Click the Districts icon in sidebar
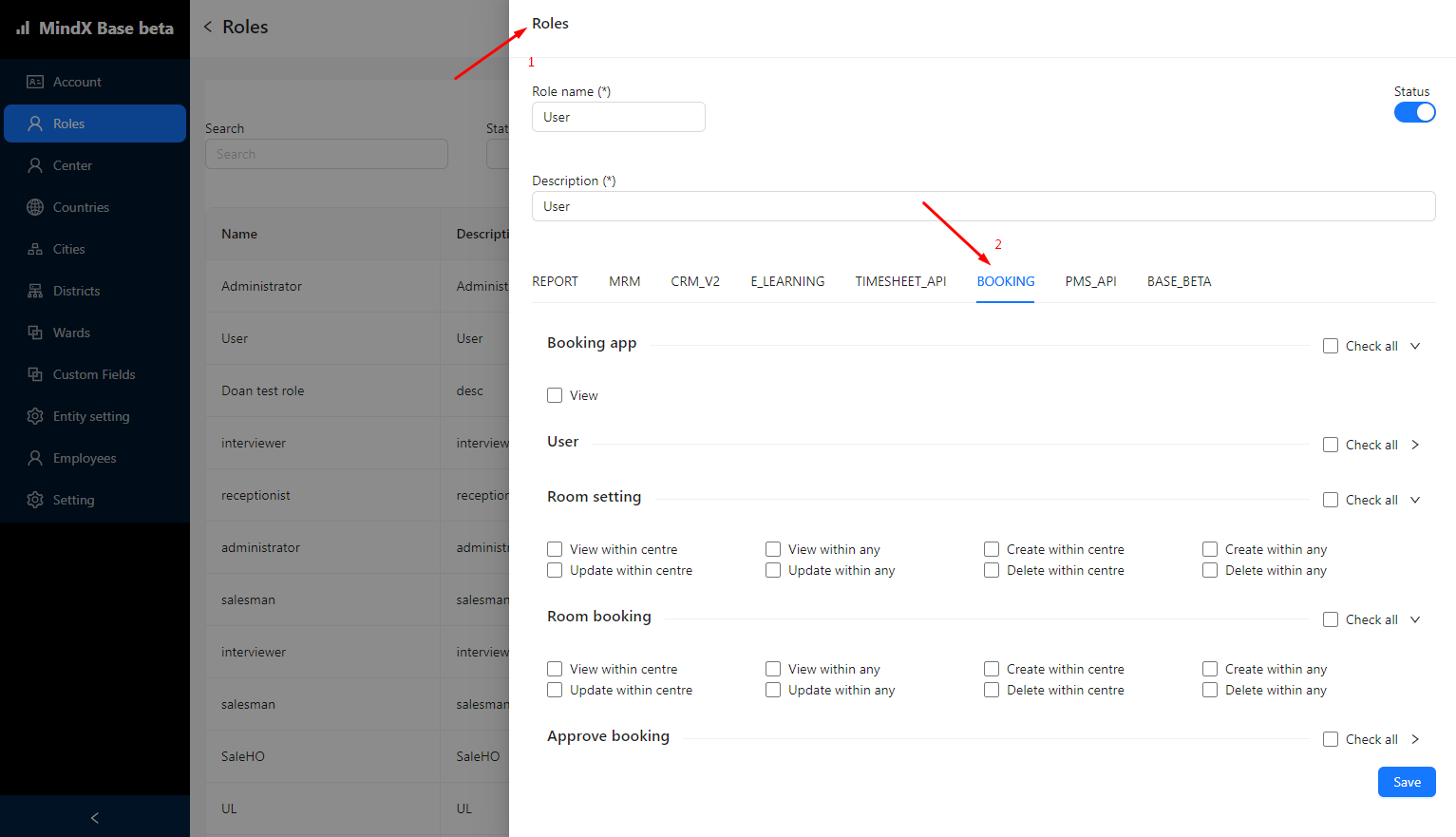Viewport: 1456px width, 837px height. [x=35, y=291]
